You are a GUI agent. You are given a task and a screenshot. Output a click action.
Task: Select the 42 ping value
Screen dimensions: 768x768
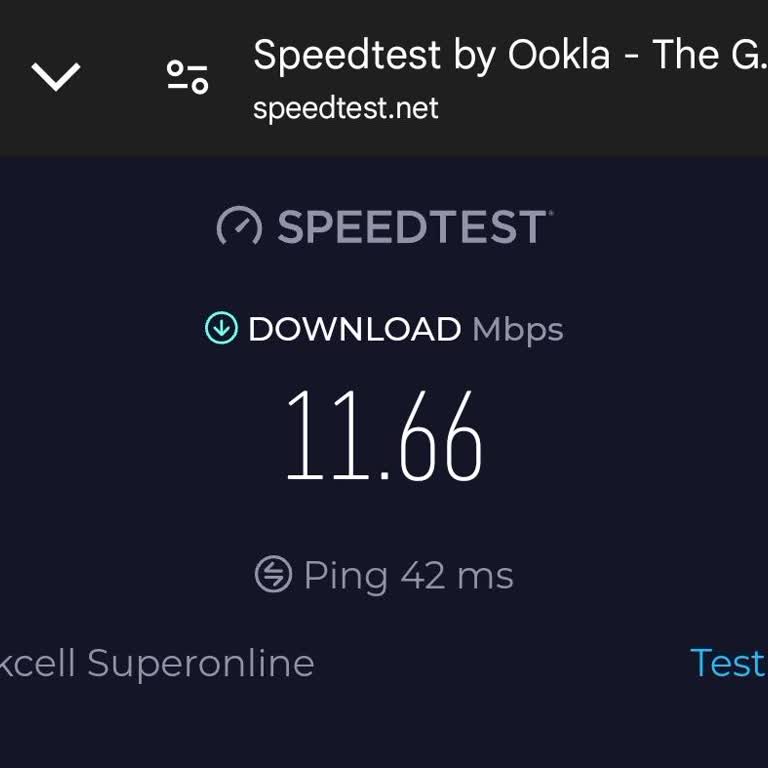pyautogui.click(x=423, y=576)
